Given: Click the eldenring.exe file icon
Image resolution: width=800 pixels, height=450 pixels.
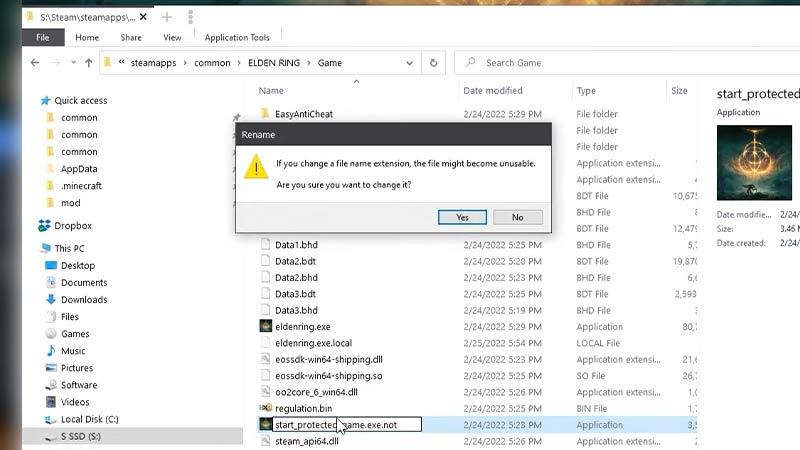Looking at the screenshot, I should [x=265, y=327].
